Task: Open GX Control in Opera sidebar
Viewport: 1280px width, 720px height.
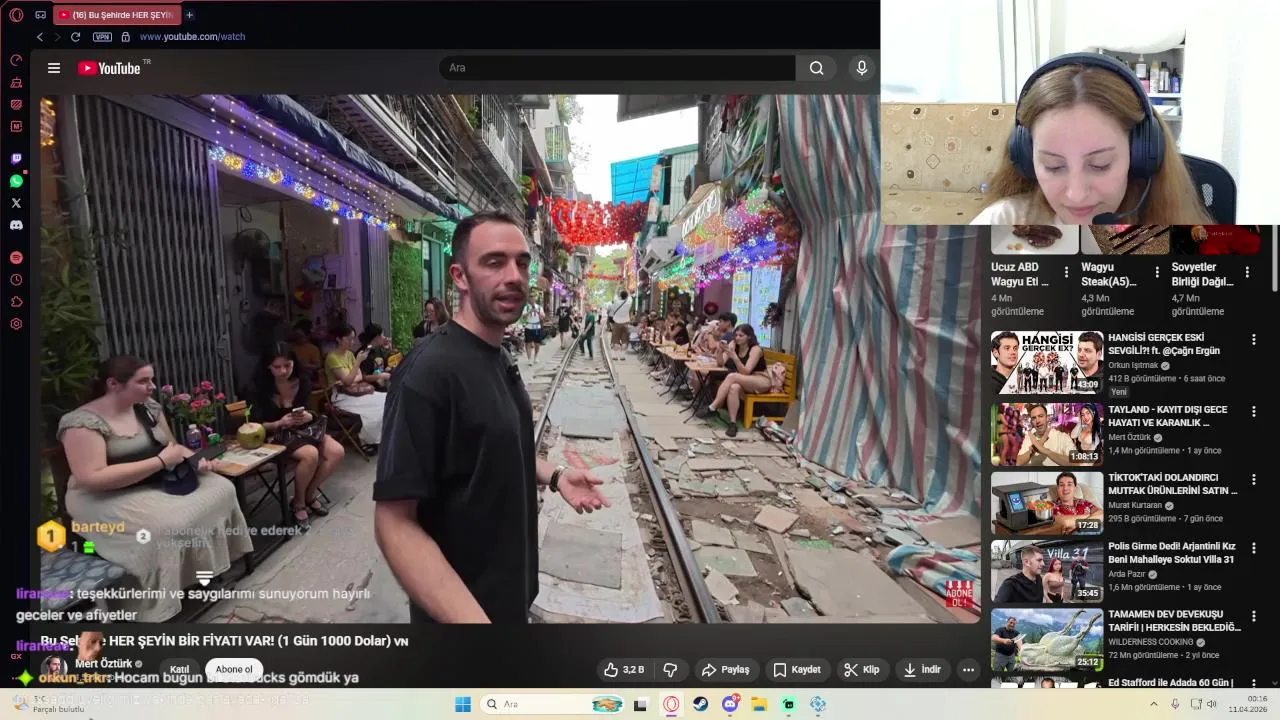Action: pos(16,60)
